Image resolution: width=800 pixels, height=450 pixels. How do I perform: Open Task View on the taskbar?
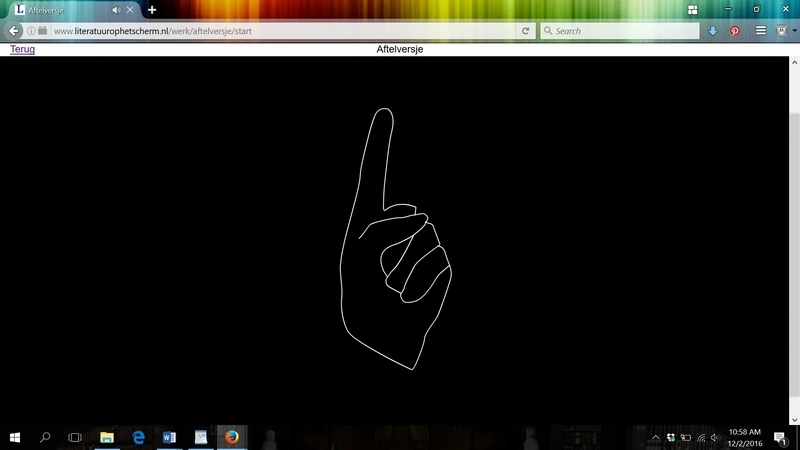75,437
